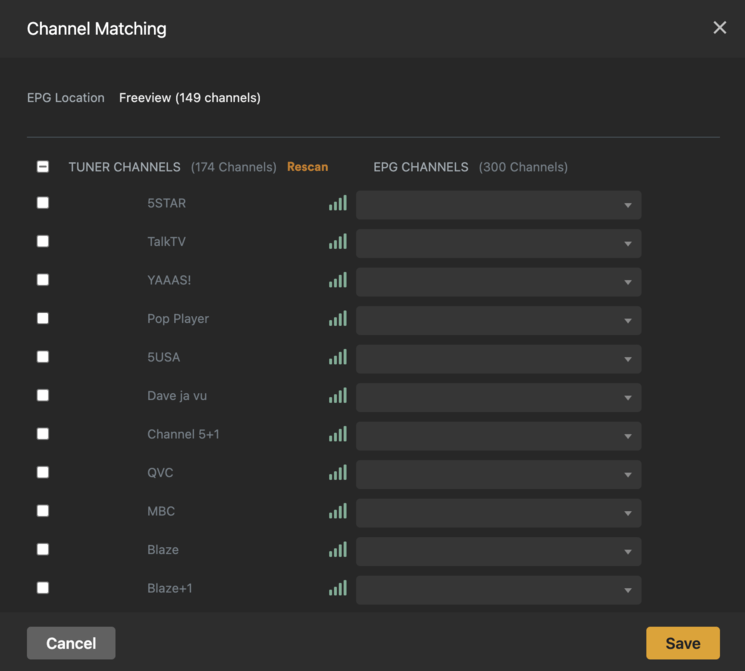
Task: Toggle the select-all tuner channels checkbox
Action: tap(43, 167)
